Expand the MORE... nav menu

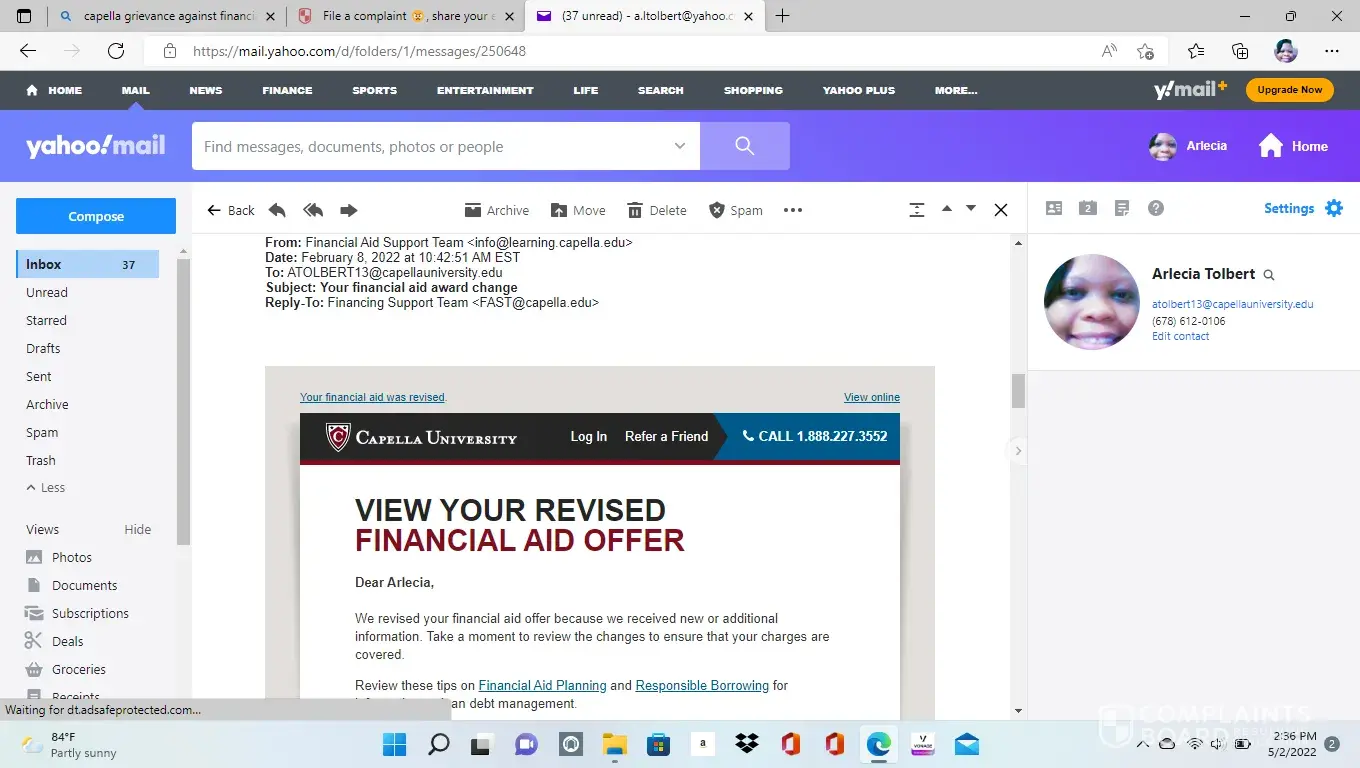[x=956, y=90]
